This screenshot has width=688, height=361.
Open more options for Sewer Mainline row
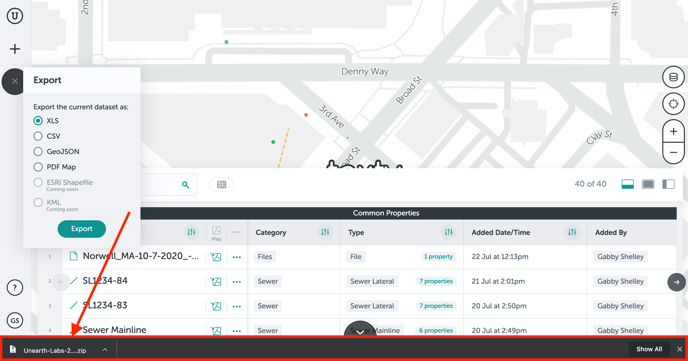click(x=236, y=330)
